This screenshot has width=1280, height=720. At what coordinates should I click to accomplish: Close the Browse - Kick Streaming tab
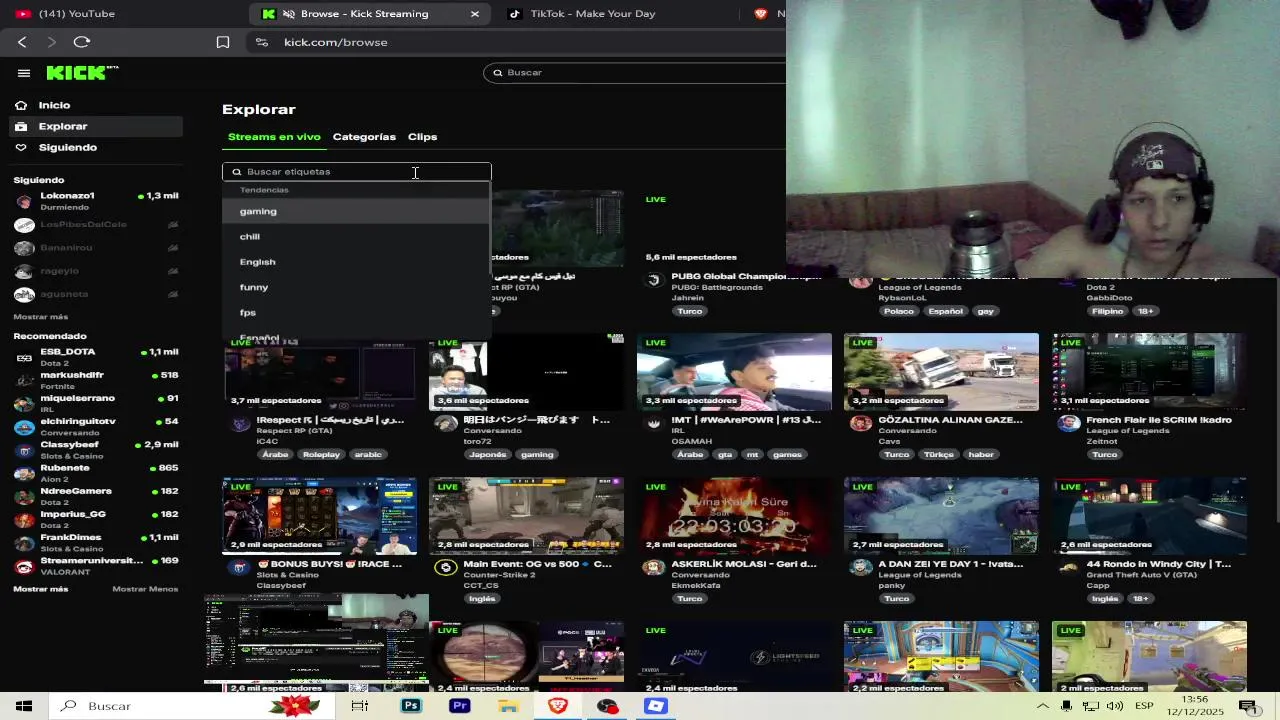[475, 14]
